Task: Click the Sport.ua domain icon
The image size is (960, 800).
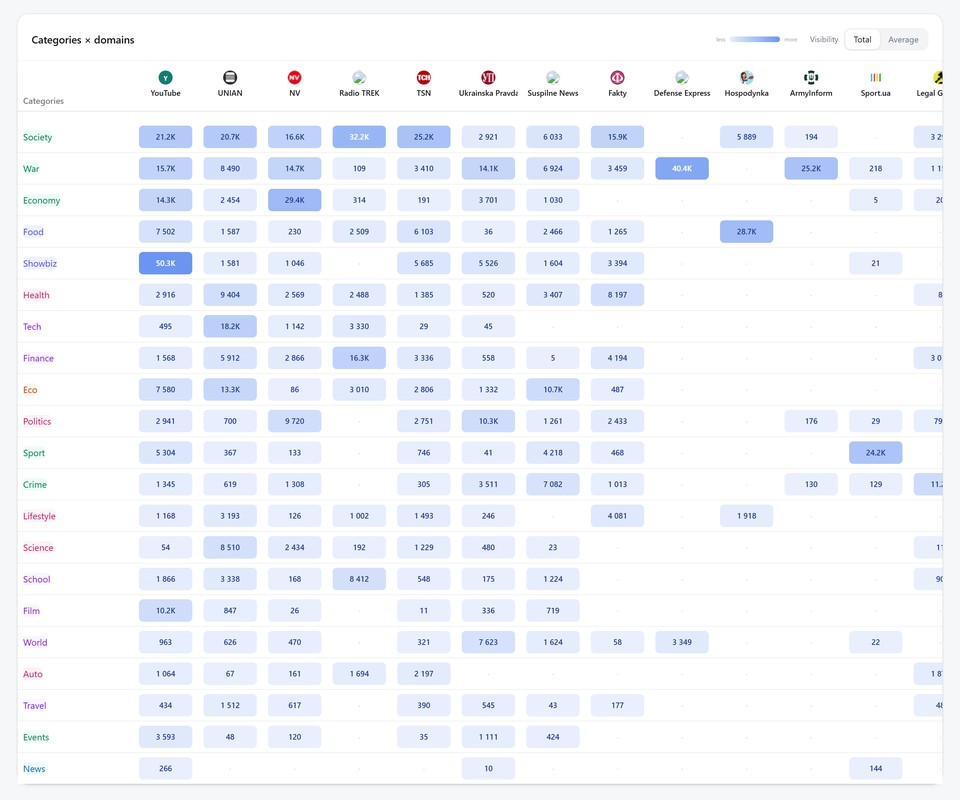Action: (x=876, y=77)
